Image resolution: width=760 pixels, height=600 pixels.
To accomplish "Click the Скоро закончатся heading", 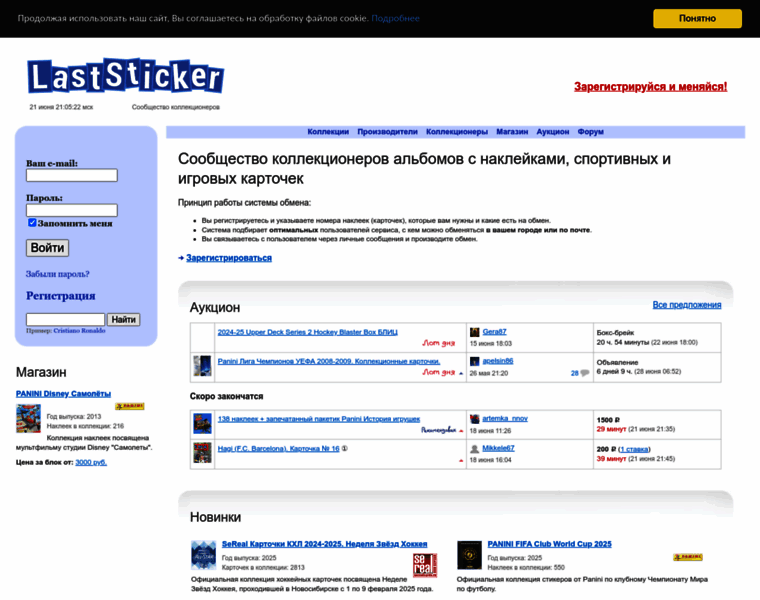I will 226,396.
